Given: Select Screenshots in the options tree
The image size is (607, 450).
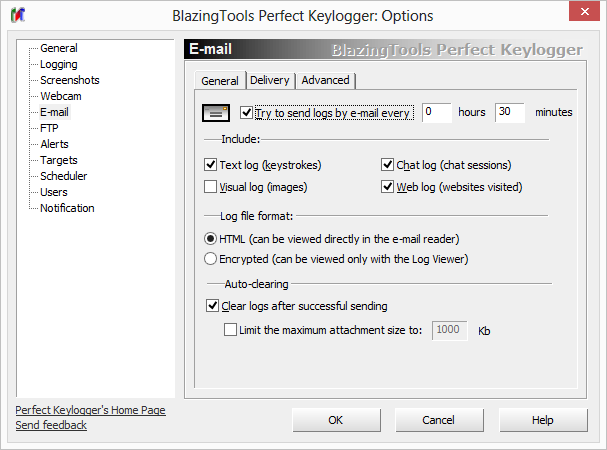Looking at the screenshot, I should point(69,80).
